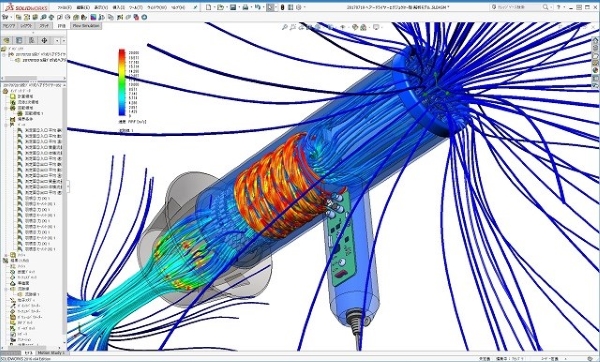Collapse the goals tree node expander
Screen dimensions: 600x362
click(6, 125)
